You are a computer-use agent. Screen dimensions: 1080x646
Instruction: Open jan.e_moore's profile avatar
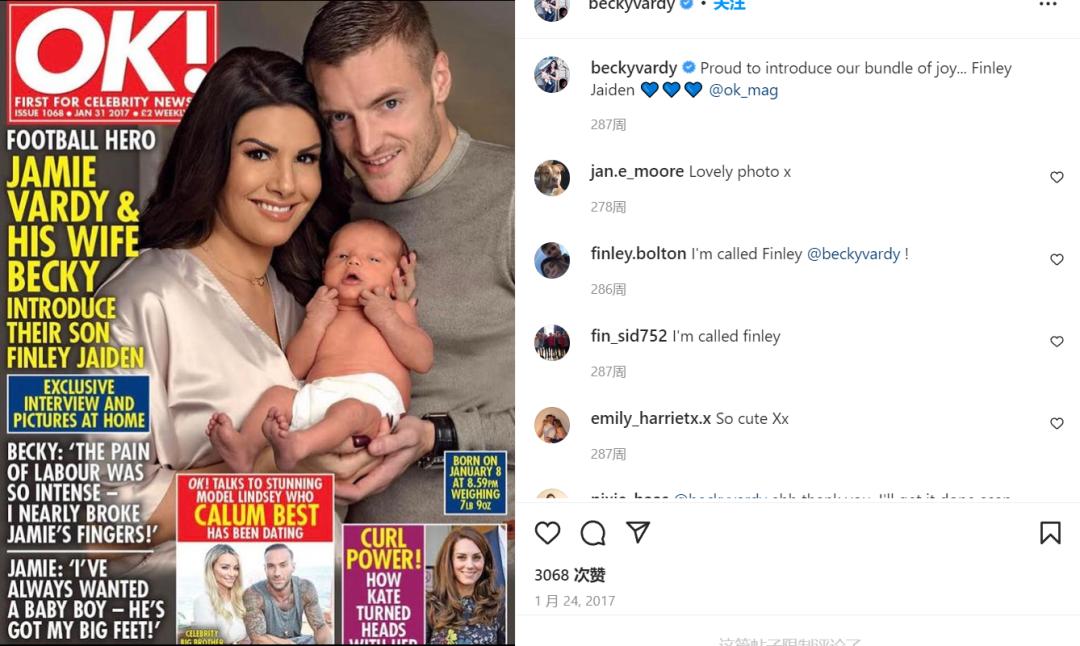pos(552,178)
